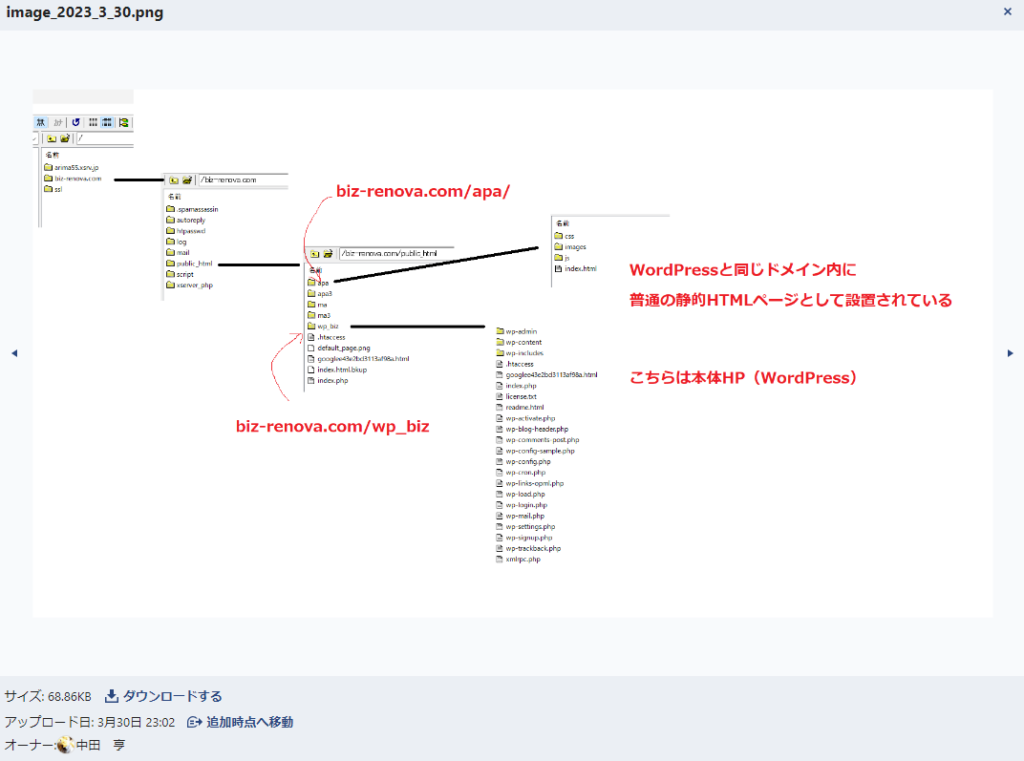Click the wp-admin folder in the picture
Image resolution: width=1024 pixels, height=761 pixels.
point(517,331)
